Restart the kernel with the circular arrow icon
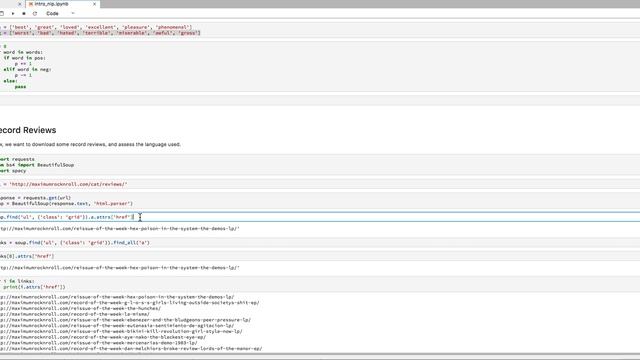The height and width of the screenshot is (360, 640). click(35, 13)
